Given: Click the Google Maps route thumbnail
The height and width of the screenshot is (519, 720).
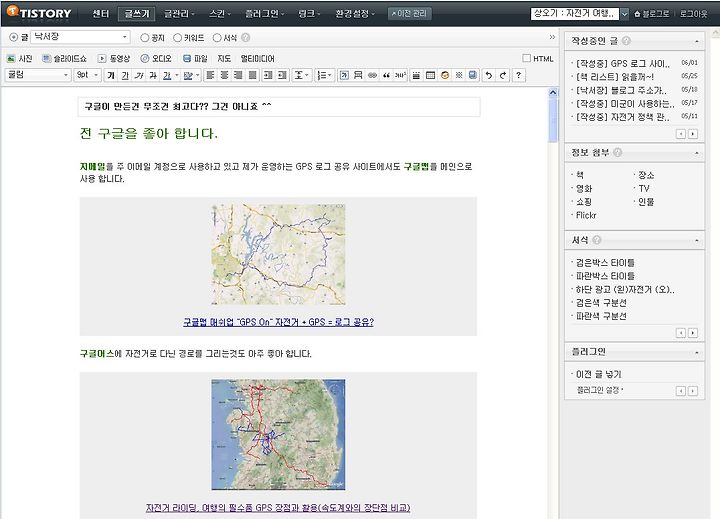Looking at the screenshot, I should (x=278, y=254).
